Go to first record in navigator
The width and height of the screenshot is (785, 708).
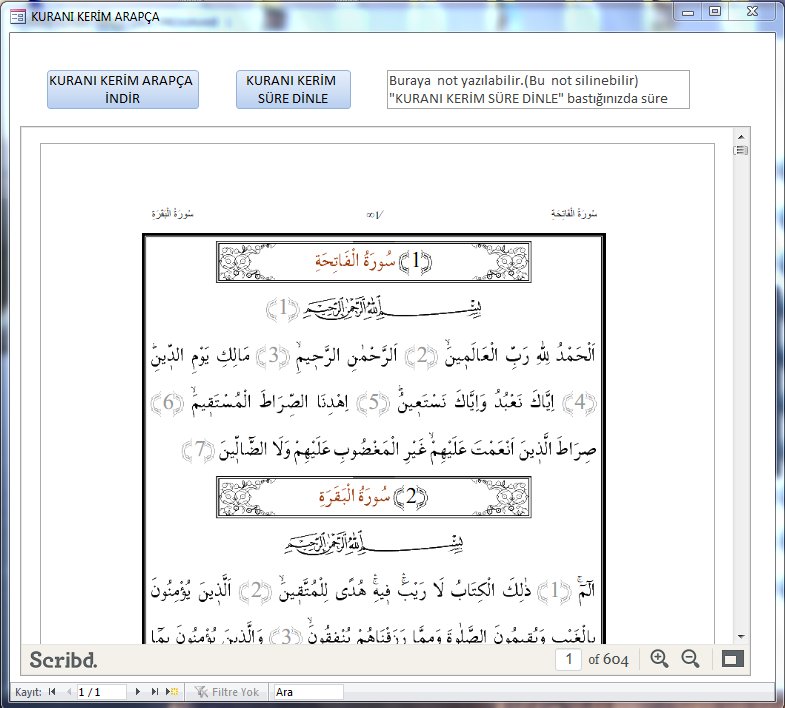(52, 692)
